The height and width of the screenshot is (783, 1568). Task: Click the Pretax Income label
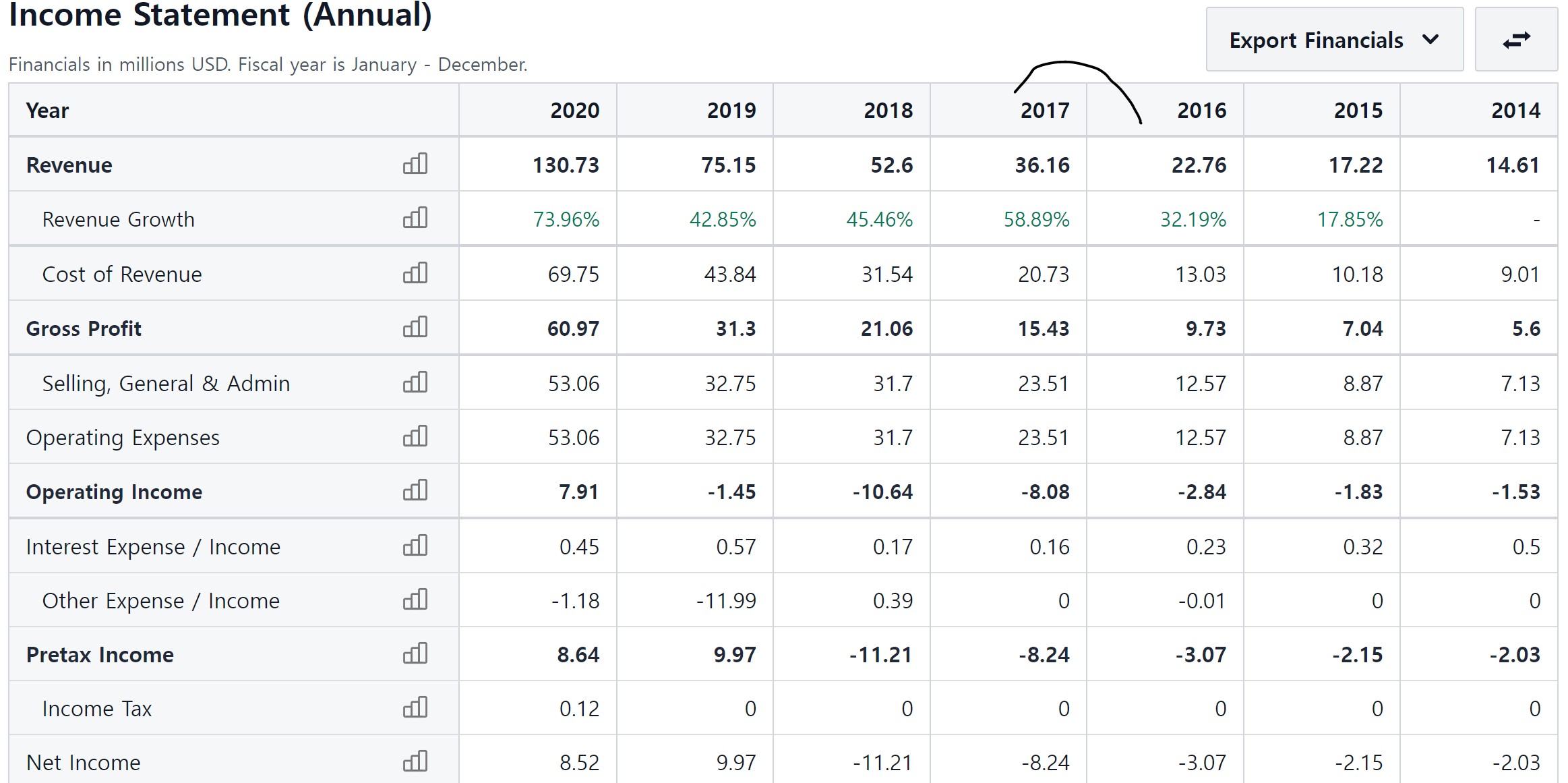pos(100,655)
